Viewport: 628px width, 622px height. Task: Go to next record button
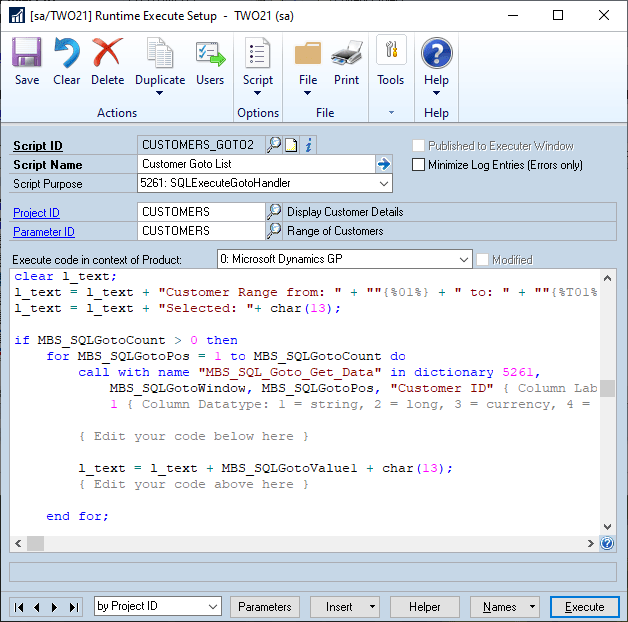[x=54, y=607]
